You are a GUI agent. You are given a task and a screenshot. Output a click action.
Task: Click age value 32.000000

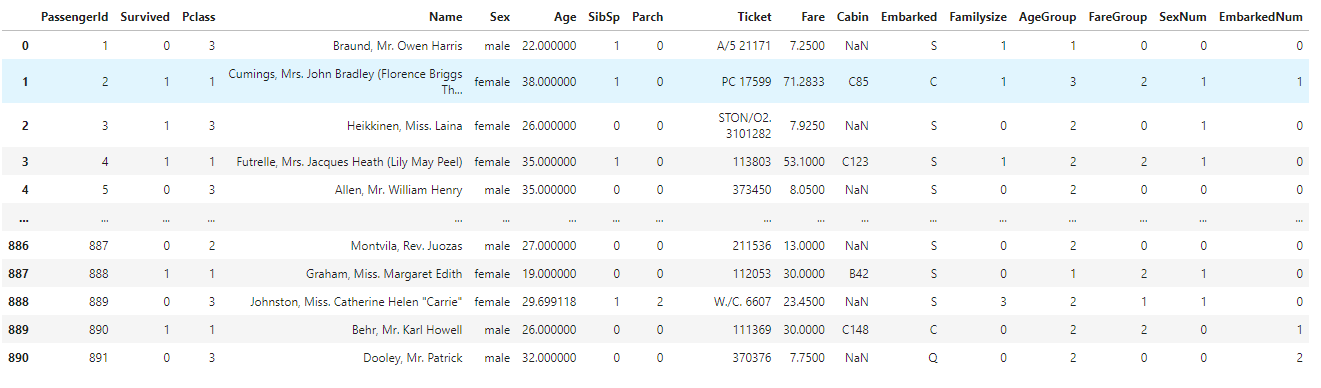tap(549, 357)
